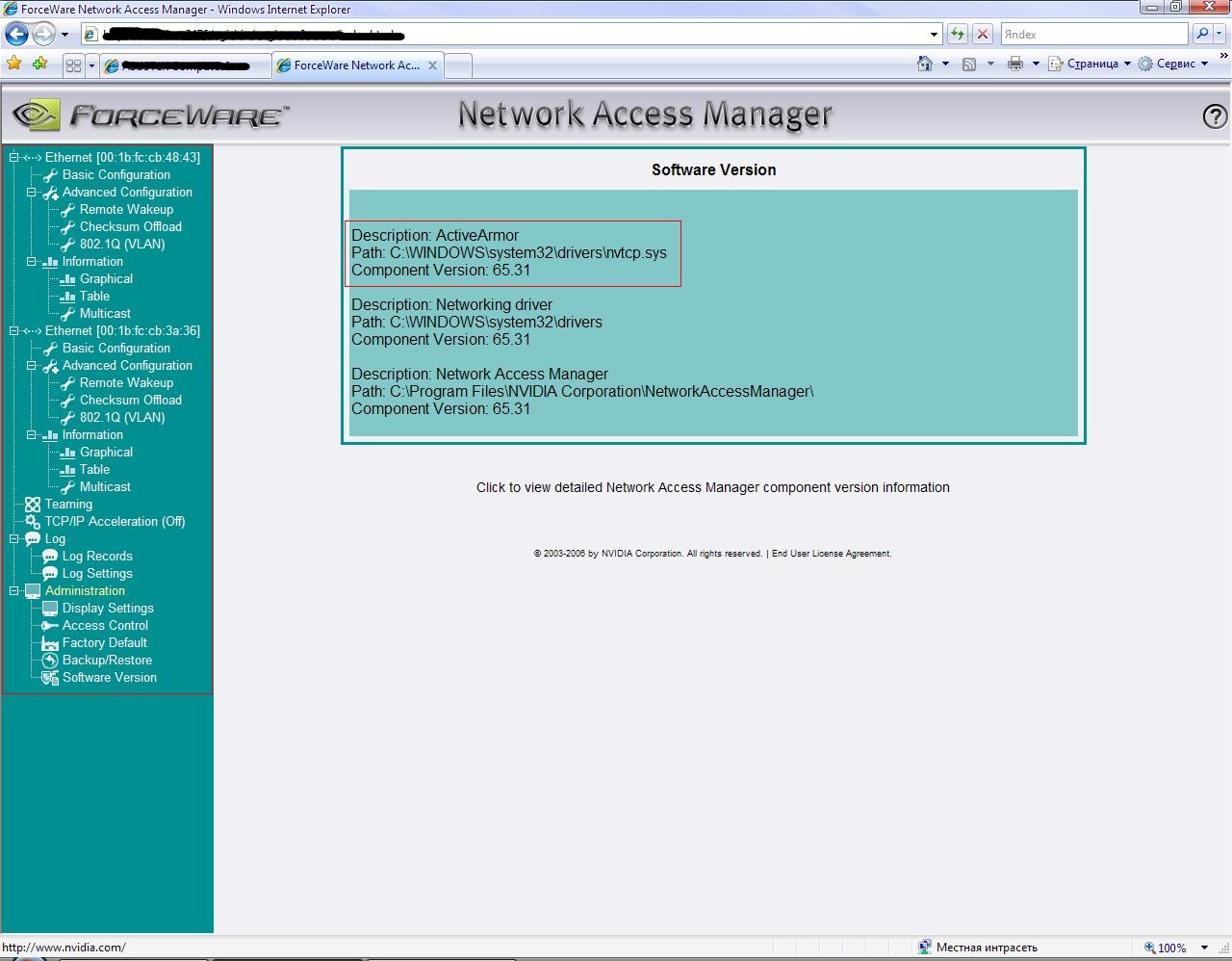The width and height of the screenshot is (1232, 961).
Task: Select Log Settings in the tree
Action: (x=97, y=574)
